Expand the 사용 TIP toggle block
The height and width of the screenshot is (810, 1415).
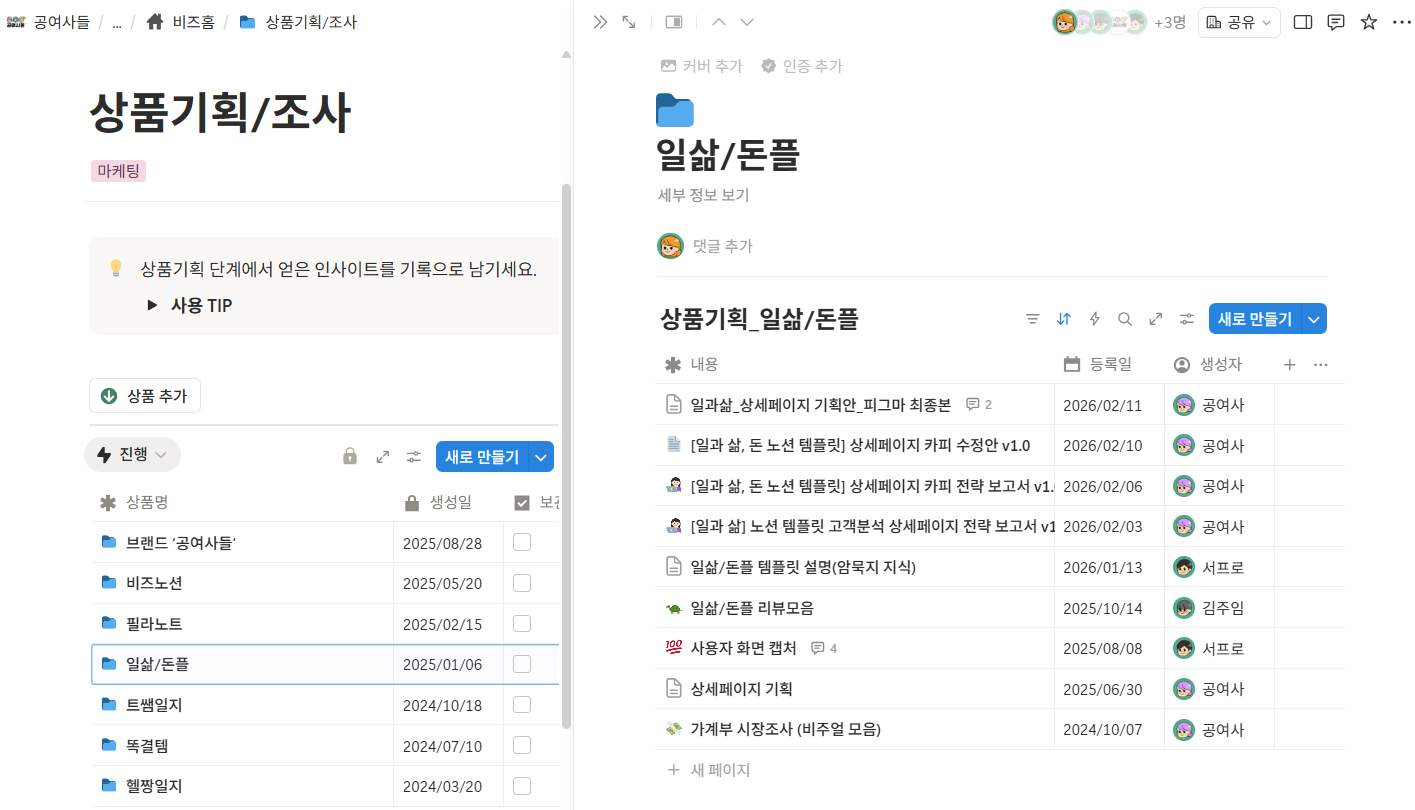point(152,305)
